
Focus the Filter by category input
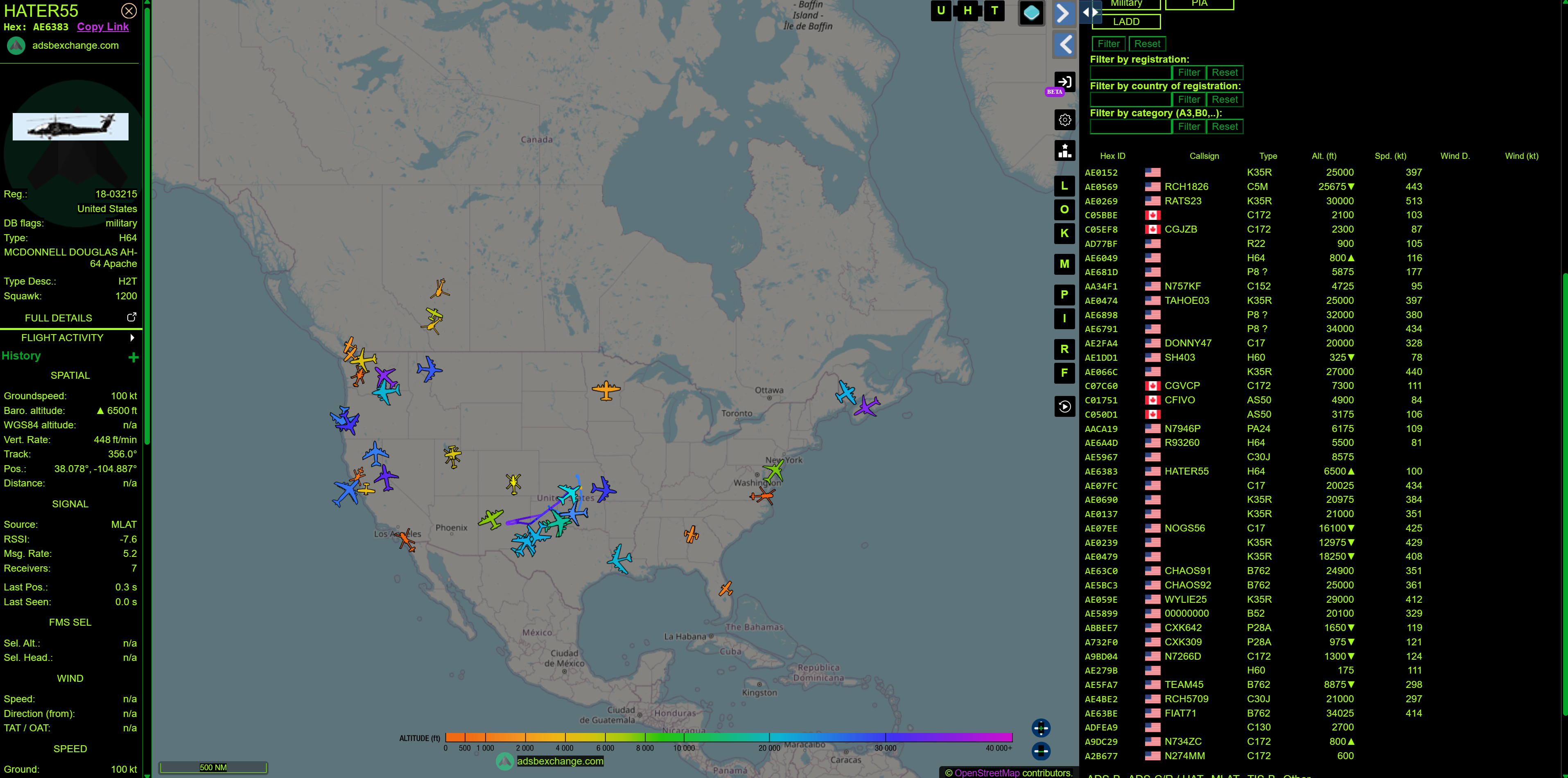pyautogui.click(x=1130, y=127)
